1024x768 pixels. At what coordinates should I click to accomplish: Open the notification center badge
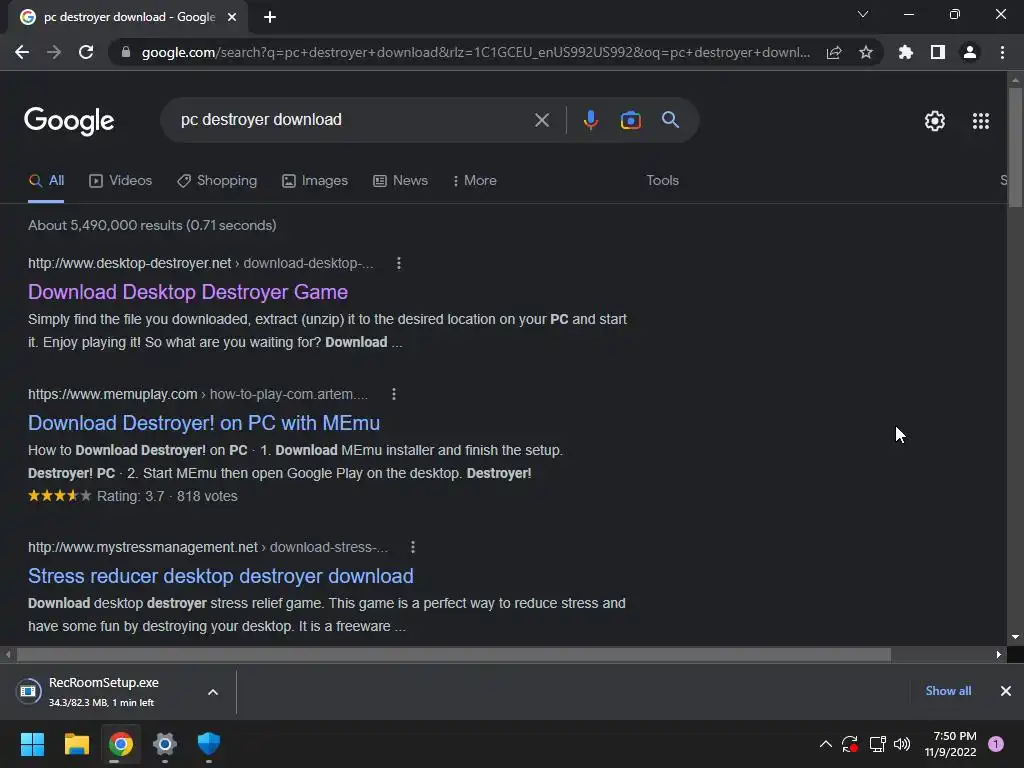click(996, 744)
